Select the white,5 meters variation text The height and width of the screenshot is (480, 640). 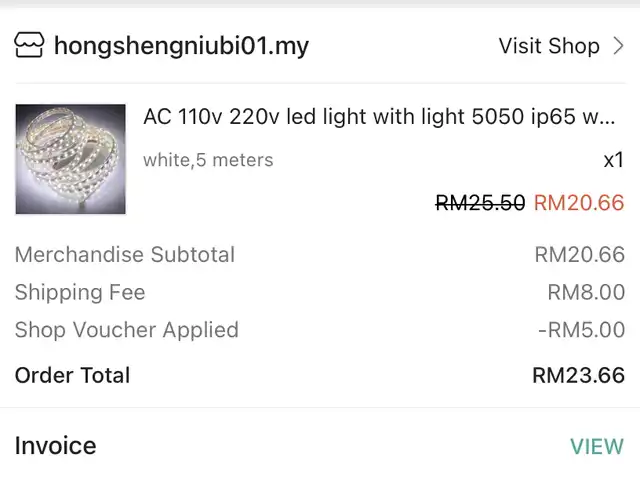coord(208,160)
